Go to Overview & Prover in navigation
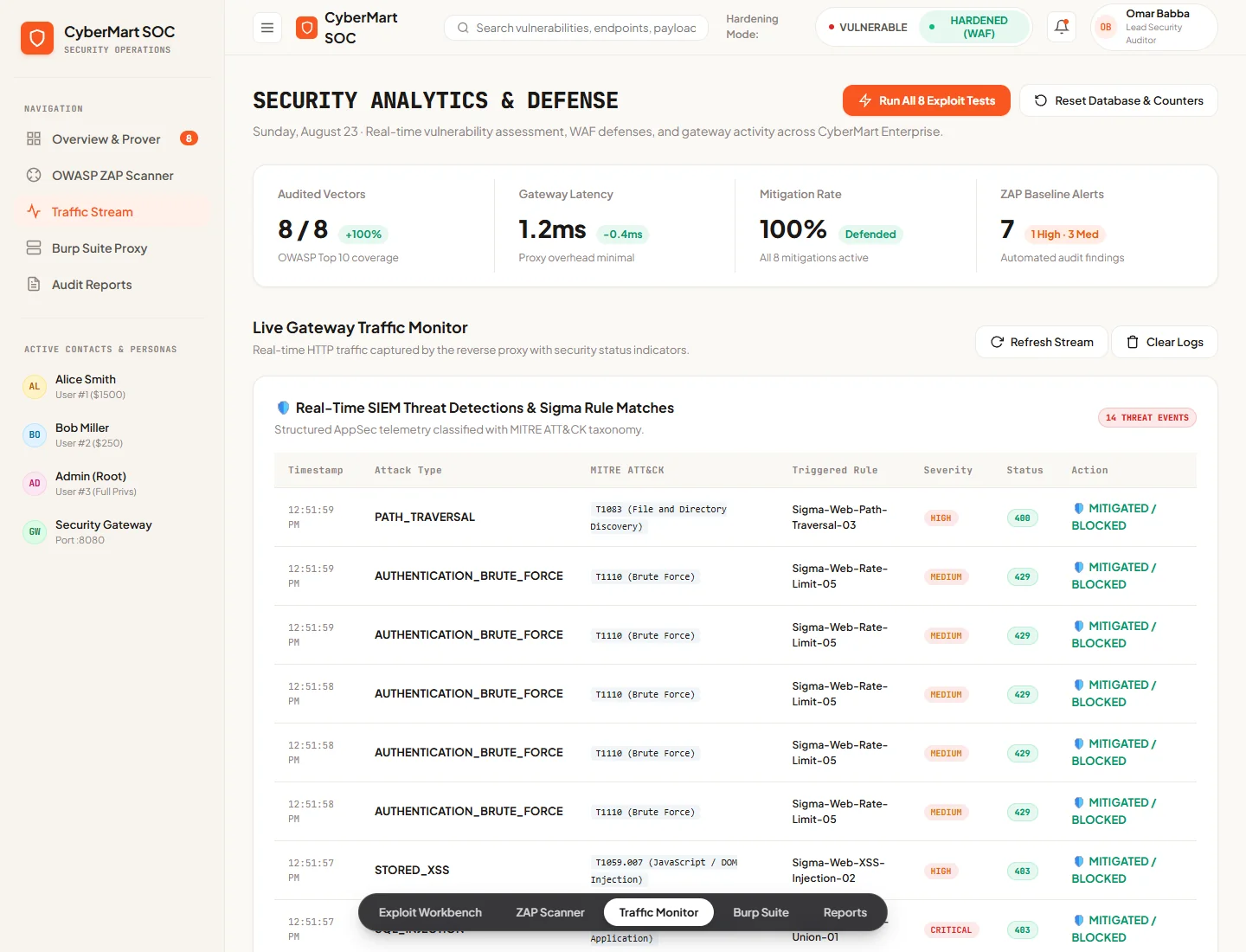This screenshot has width=1246, height=952. point(112,138)
